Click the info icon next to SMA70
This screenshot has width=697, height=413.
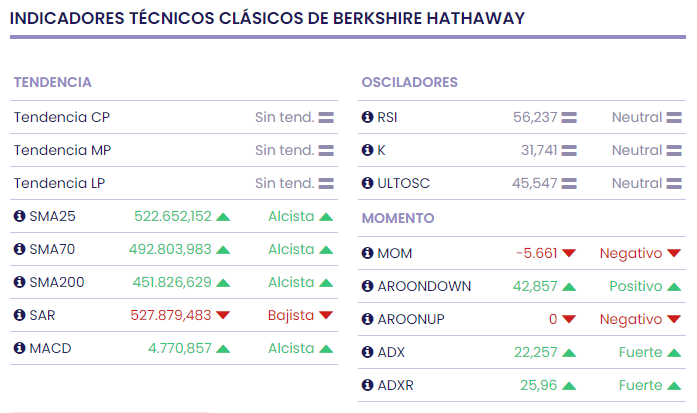pos(19,249)
